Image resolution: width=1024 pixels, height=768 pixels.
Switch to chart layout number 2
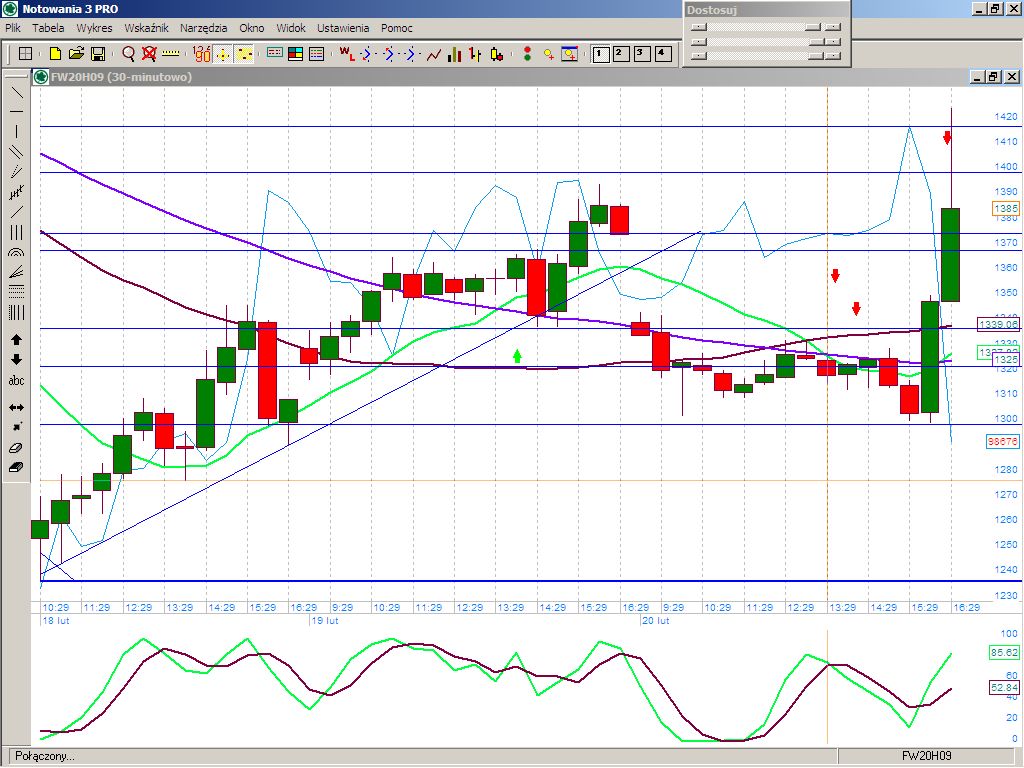pyautogui.click(x=620, y=53)
